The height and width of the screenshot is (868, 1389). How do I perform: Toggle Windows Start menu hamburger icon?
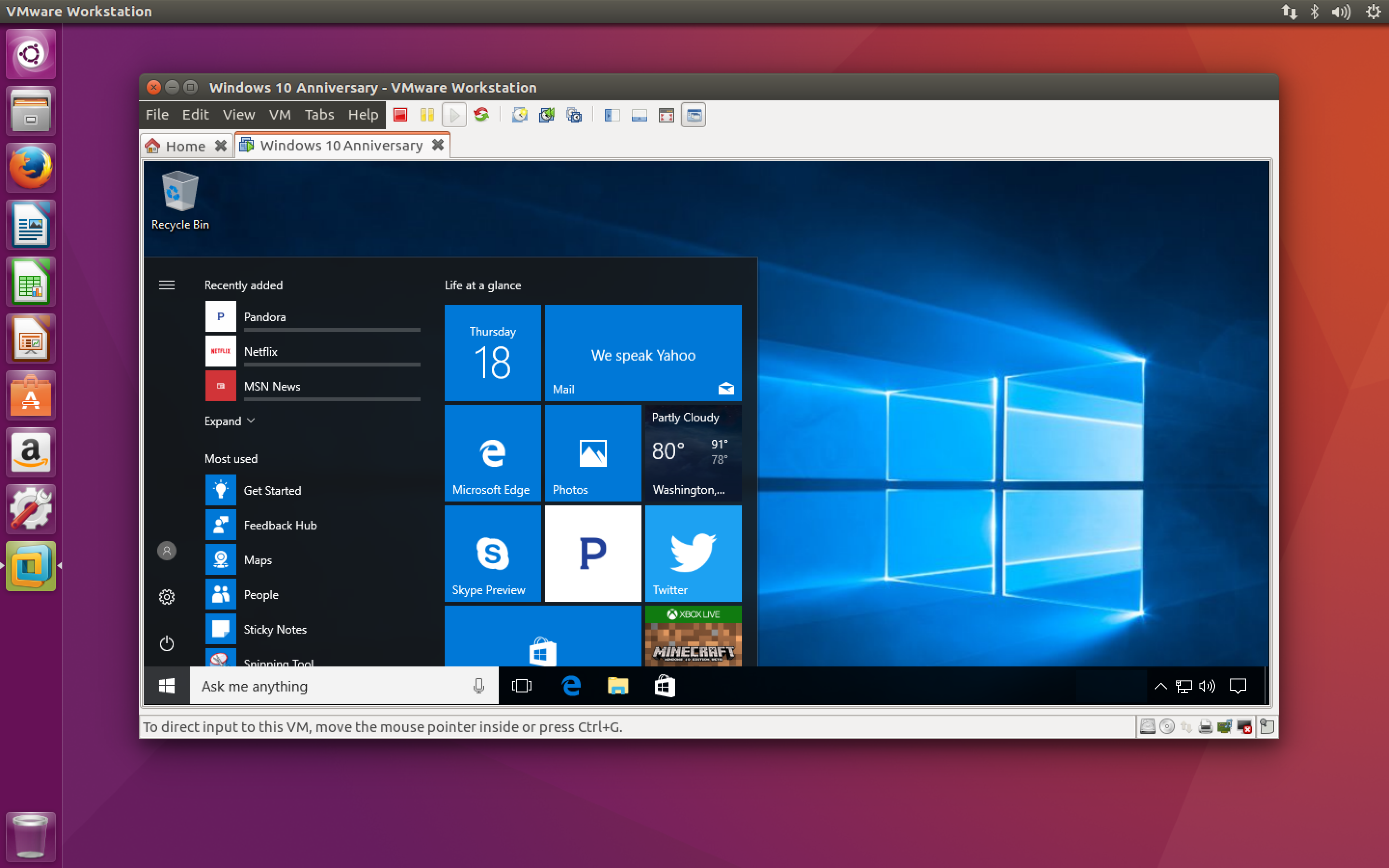click(167, 285)
